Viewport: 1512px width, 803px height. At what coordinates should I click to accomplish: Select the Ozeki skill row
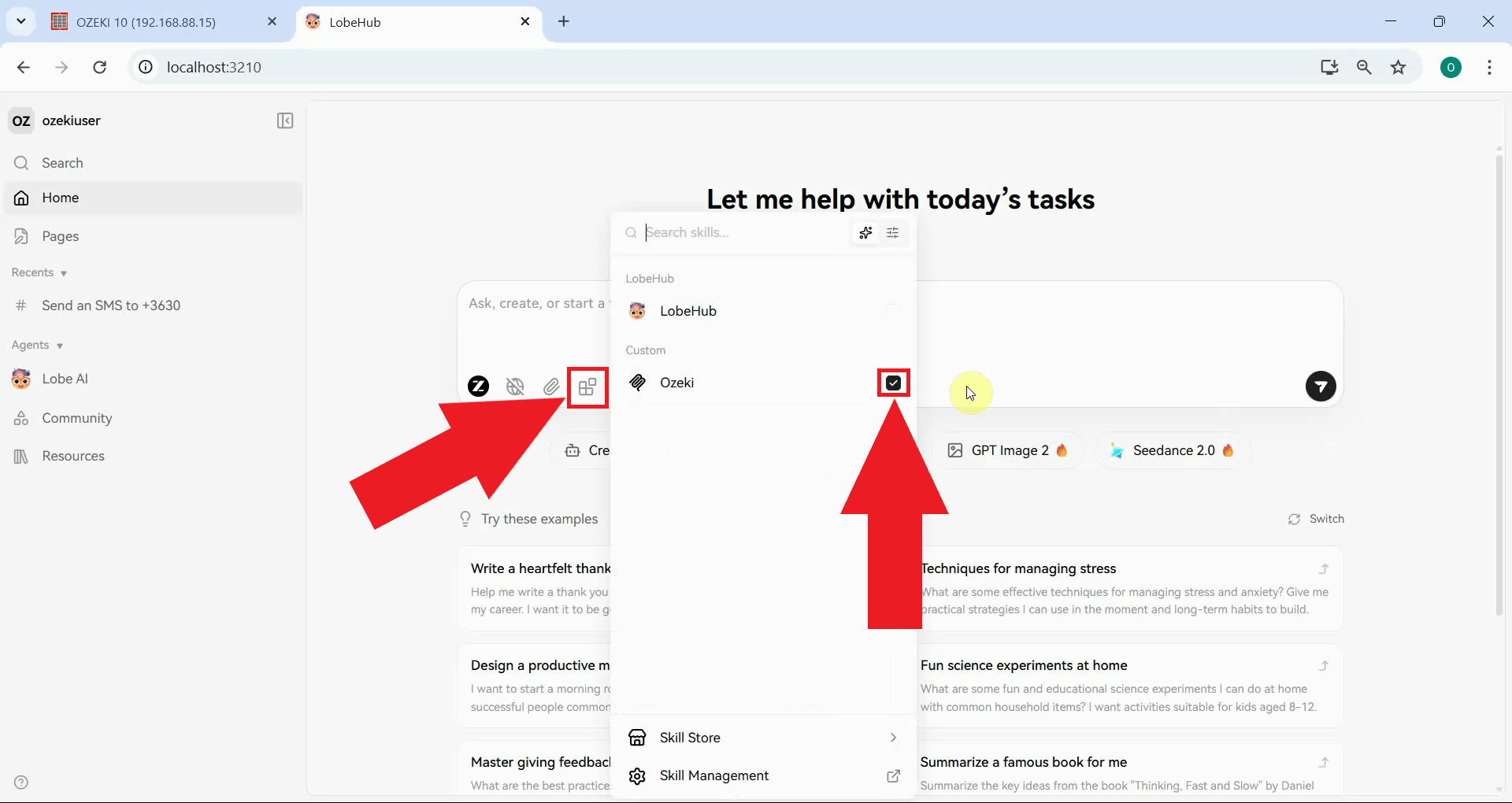click(763, 383)
